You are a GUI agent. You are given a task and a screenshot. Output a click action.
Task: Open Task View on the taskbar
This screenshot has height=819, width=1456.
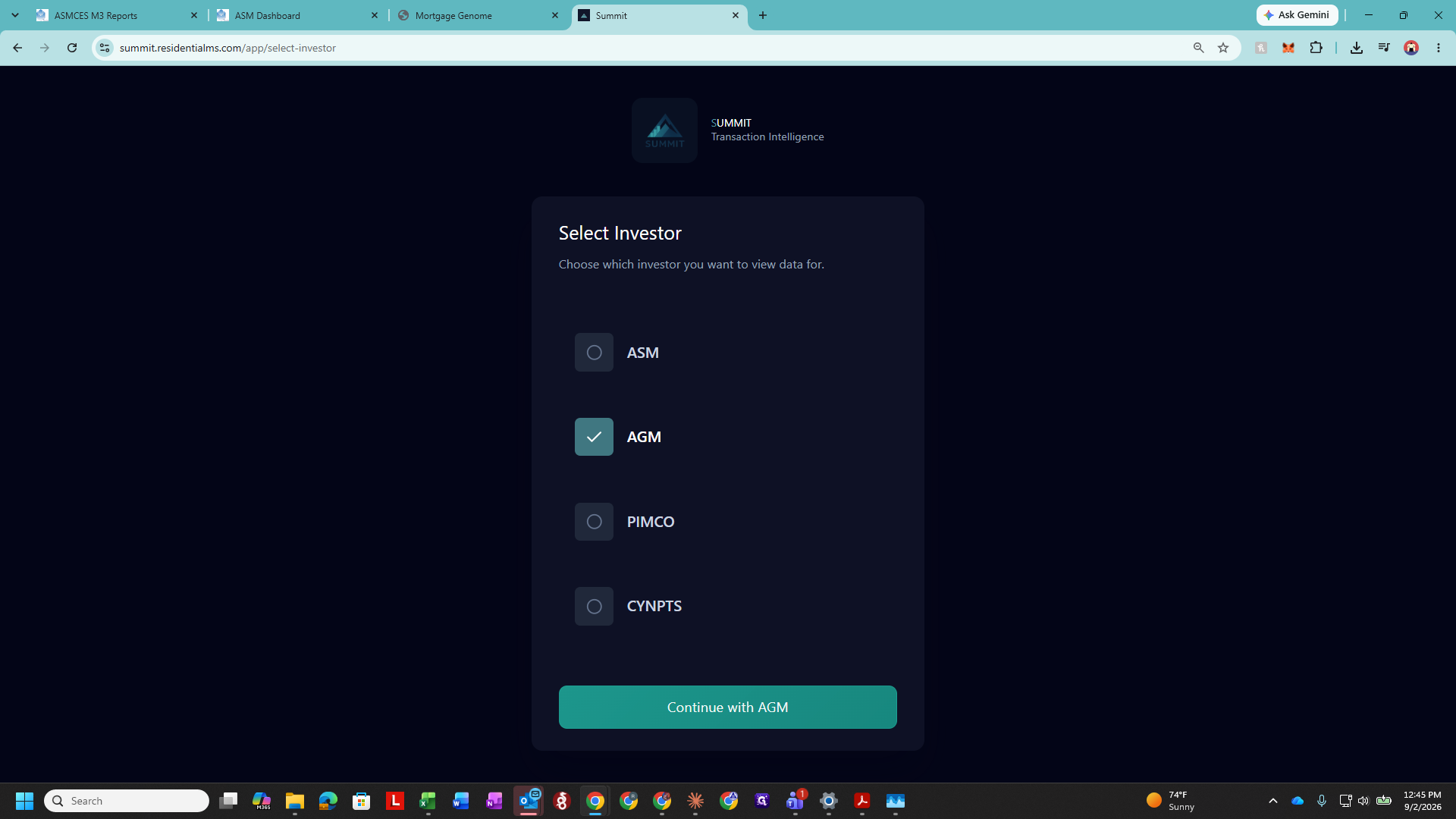coord(228,801)
